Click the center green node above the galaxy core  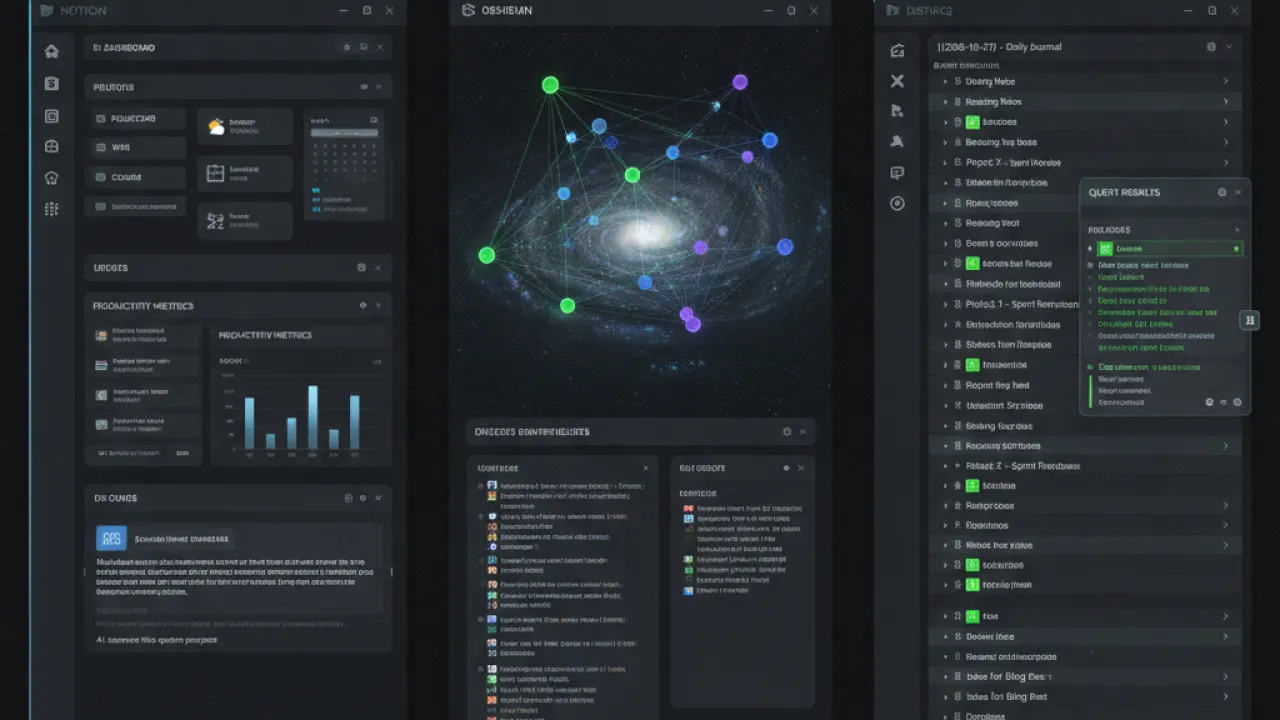point(632,175)
